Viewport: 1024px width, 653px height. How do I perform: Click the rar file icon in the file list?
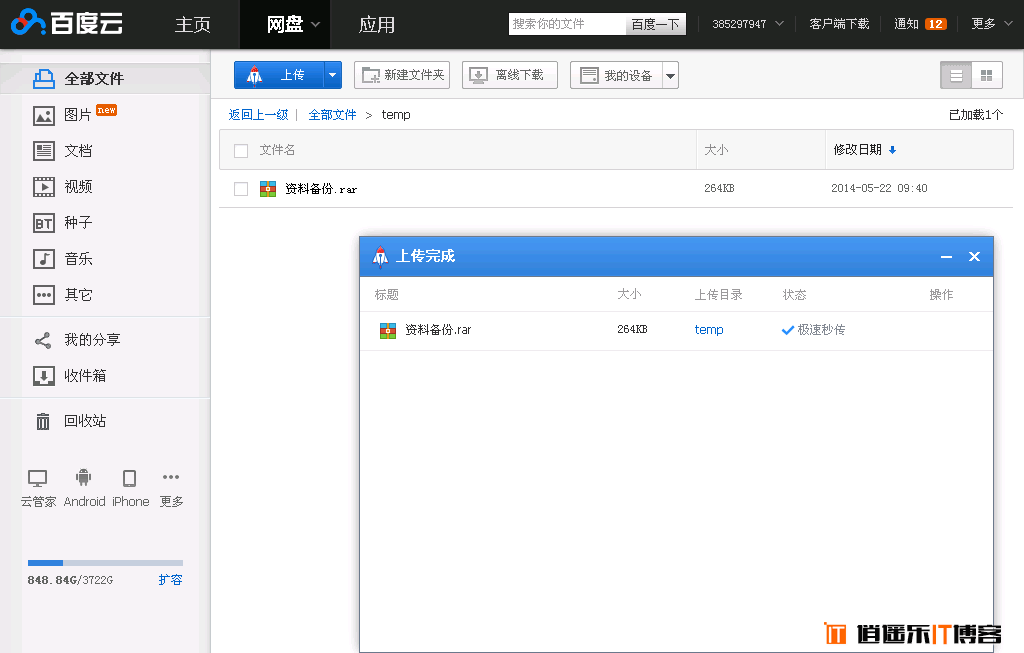[268, 189]
